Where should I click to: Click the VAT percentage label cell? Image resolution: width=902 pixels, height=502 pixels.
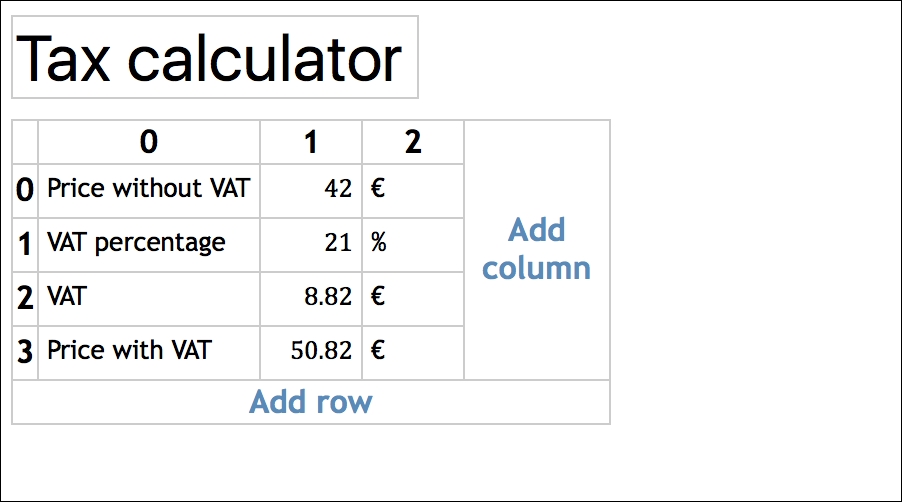[149, 243]
